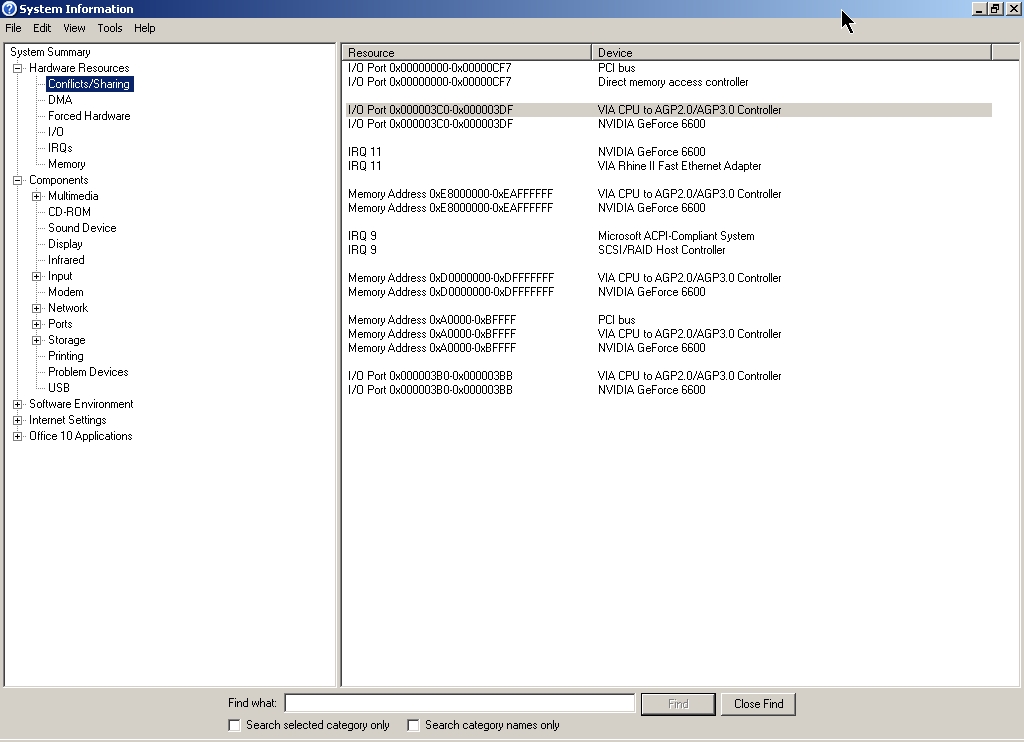
Task: Expand the Storage node
Action: click(37, 340)
